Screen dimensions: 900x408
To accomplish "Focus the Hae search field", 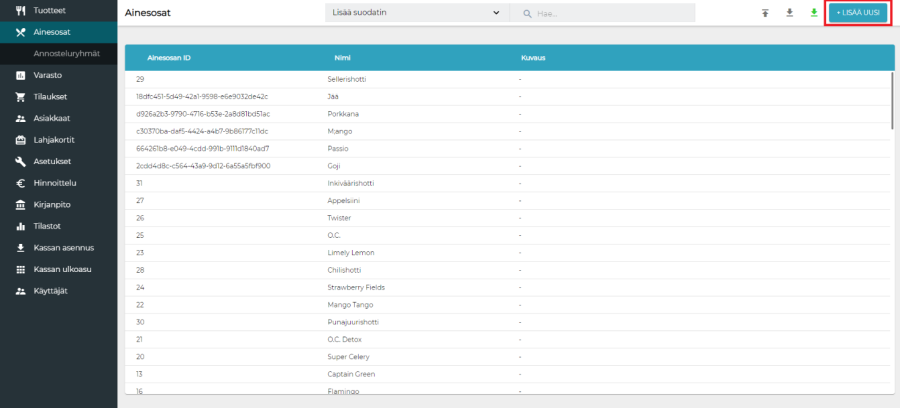I will (612, 14).
